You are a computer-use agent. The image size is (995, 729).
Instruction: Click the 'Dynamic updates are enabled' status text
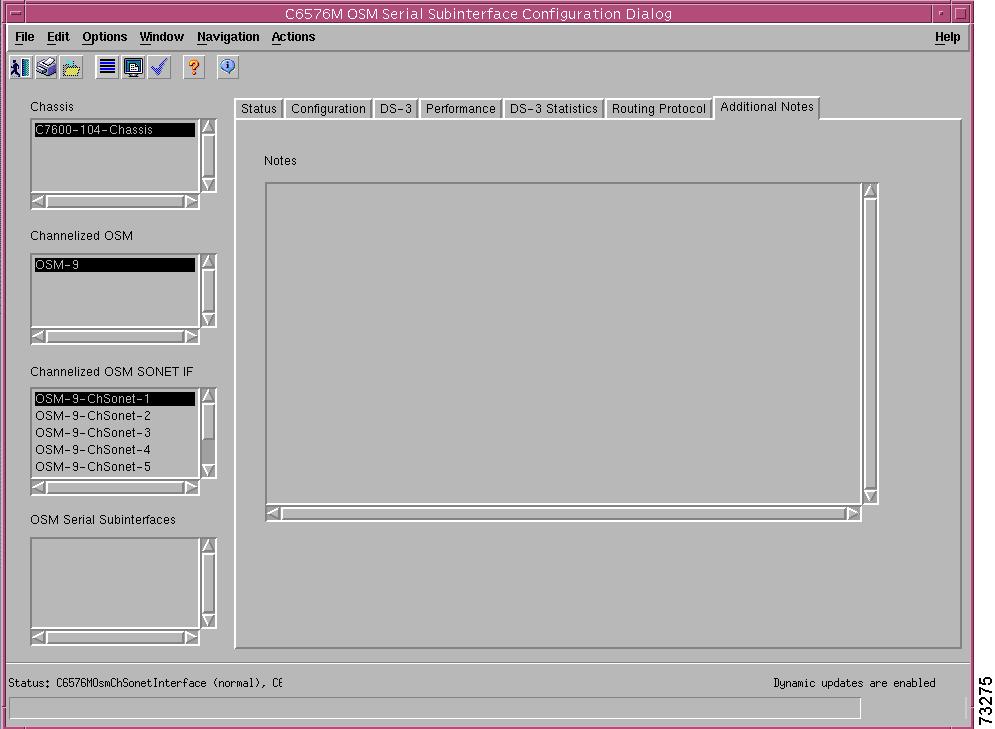click(854, 683)
